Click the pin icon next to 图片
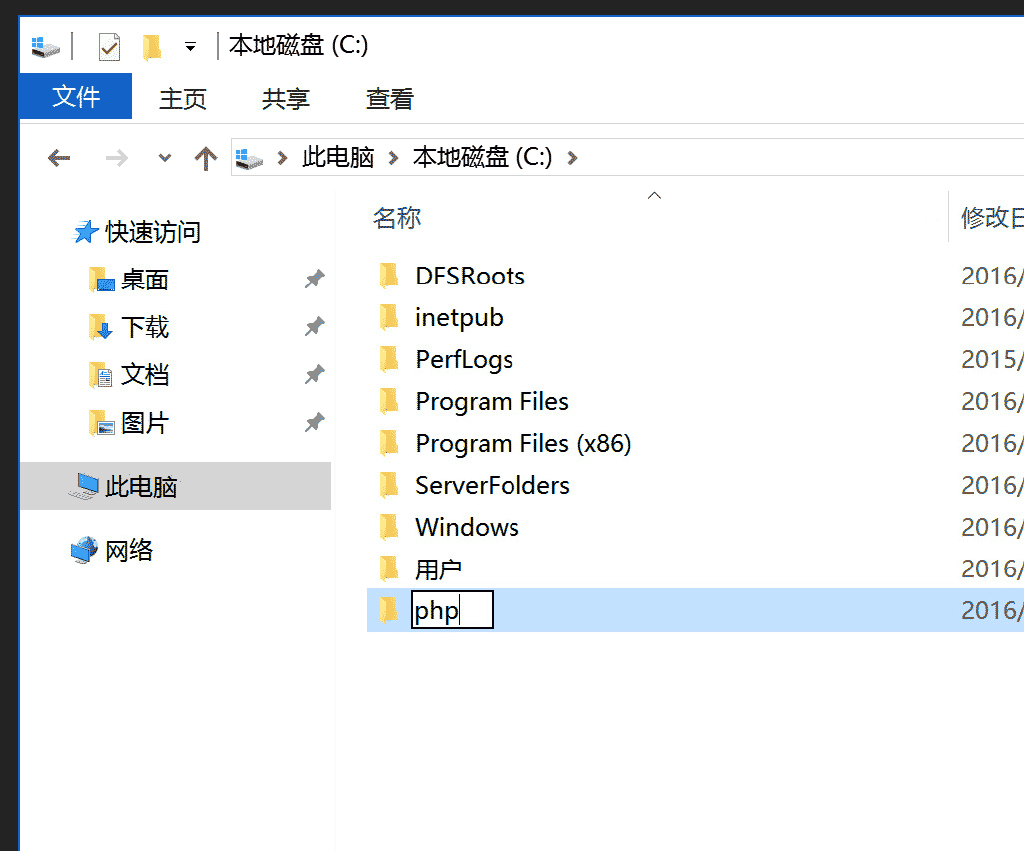The height and width of the screenshot is (851, 1024). (x=315, y=422)
